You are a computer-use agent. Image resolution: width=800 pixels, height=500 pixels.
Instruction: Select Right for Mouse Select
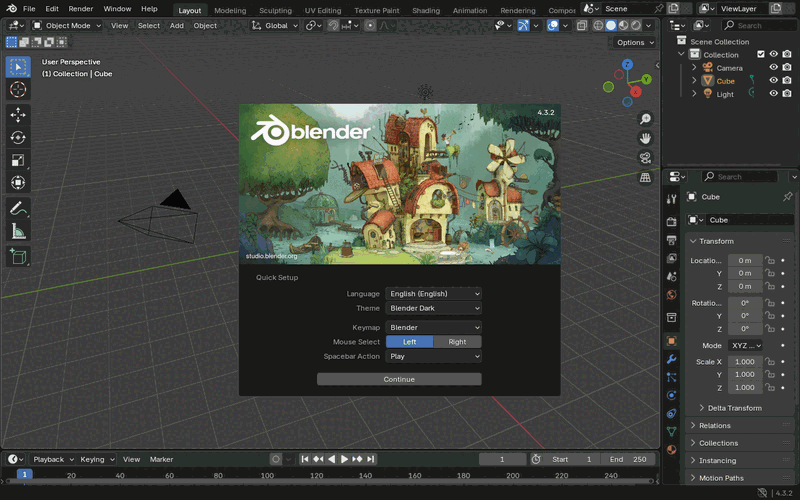(457, 342)
